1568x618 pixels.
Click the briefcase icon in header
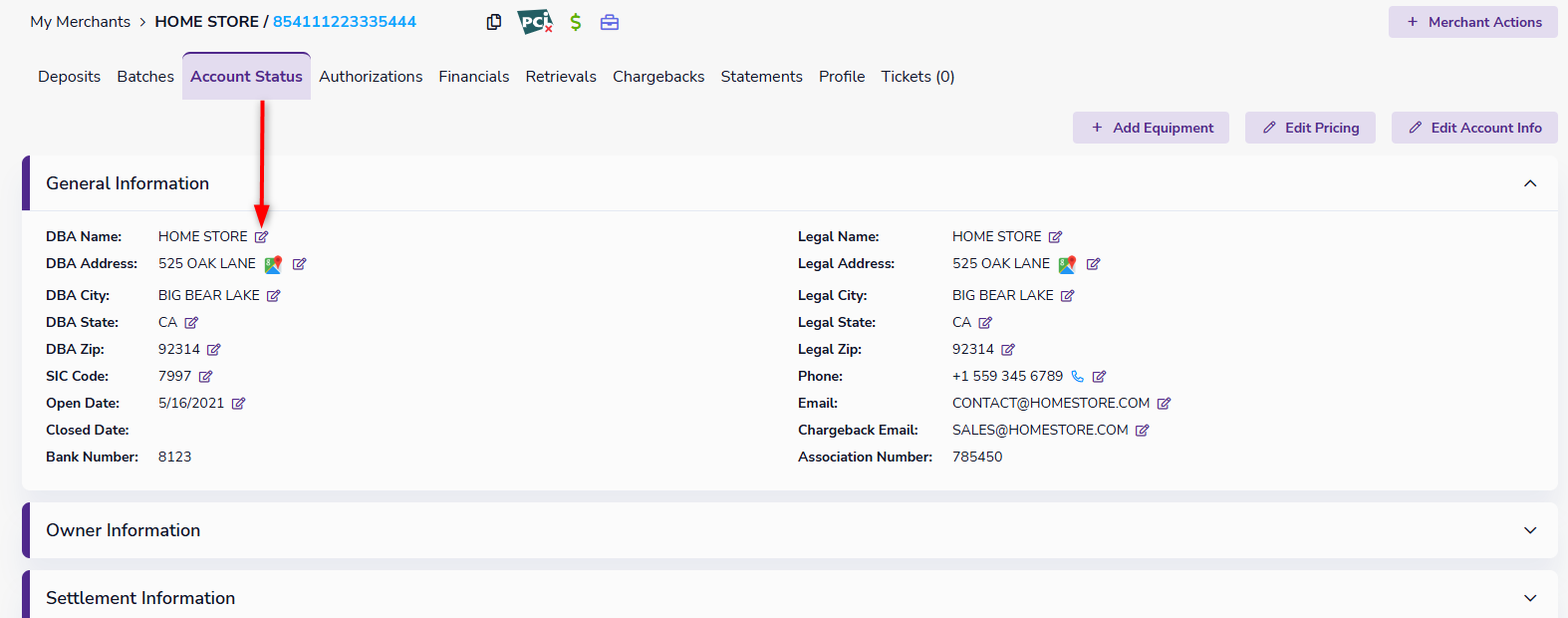point(610,22)
